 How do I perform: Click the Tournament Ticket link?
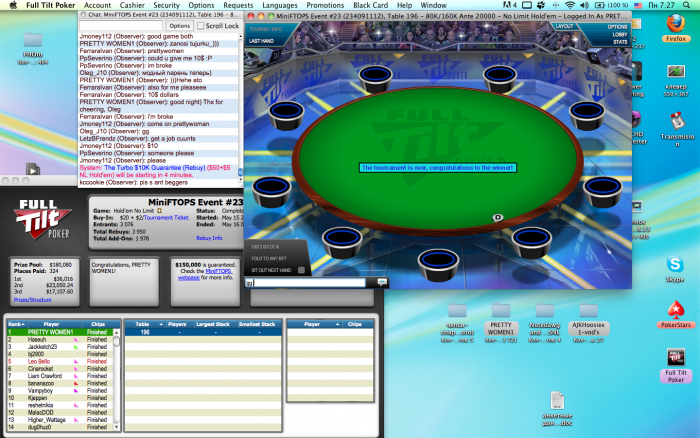point(166,217)
